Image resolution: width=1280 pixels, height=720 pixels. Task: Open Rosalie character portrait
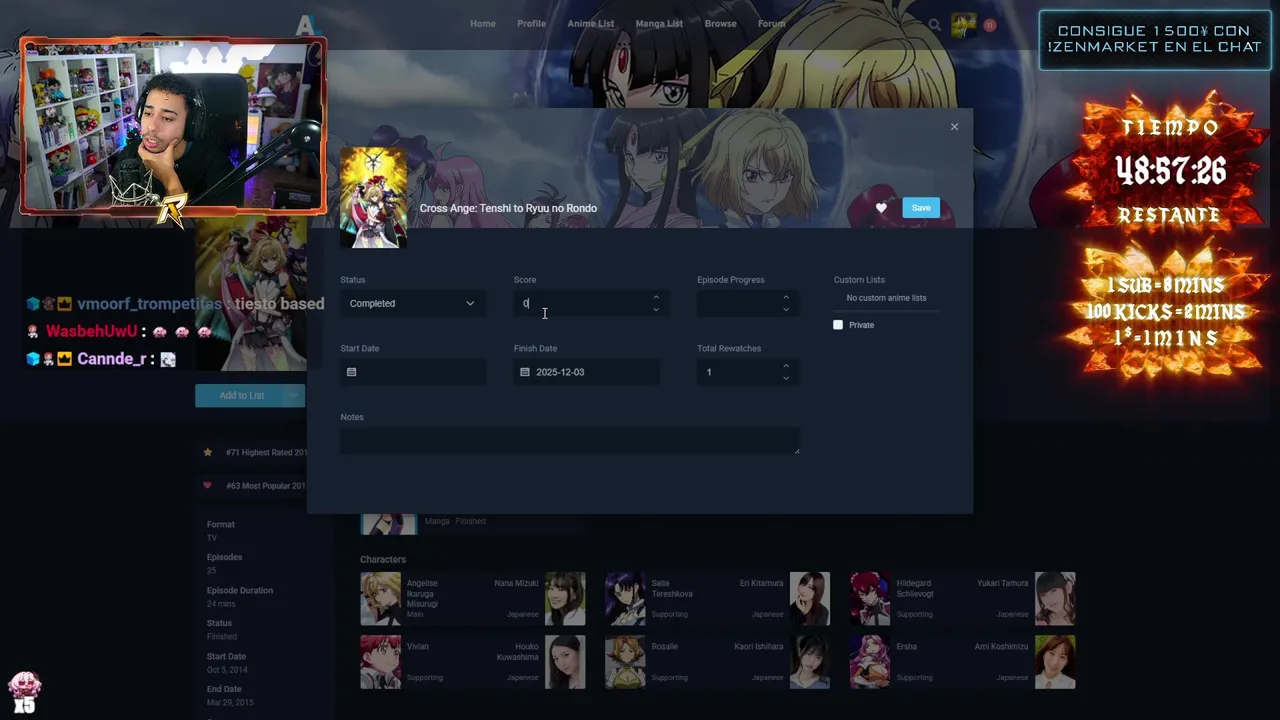[625, 662]
